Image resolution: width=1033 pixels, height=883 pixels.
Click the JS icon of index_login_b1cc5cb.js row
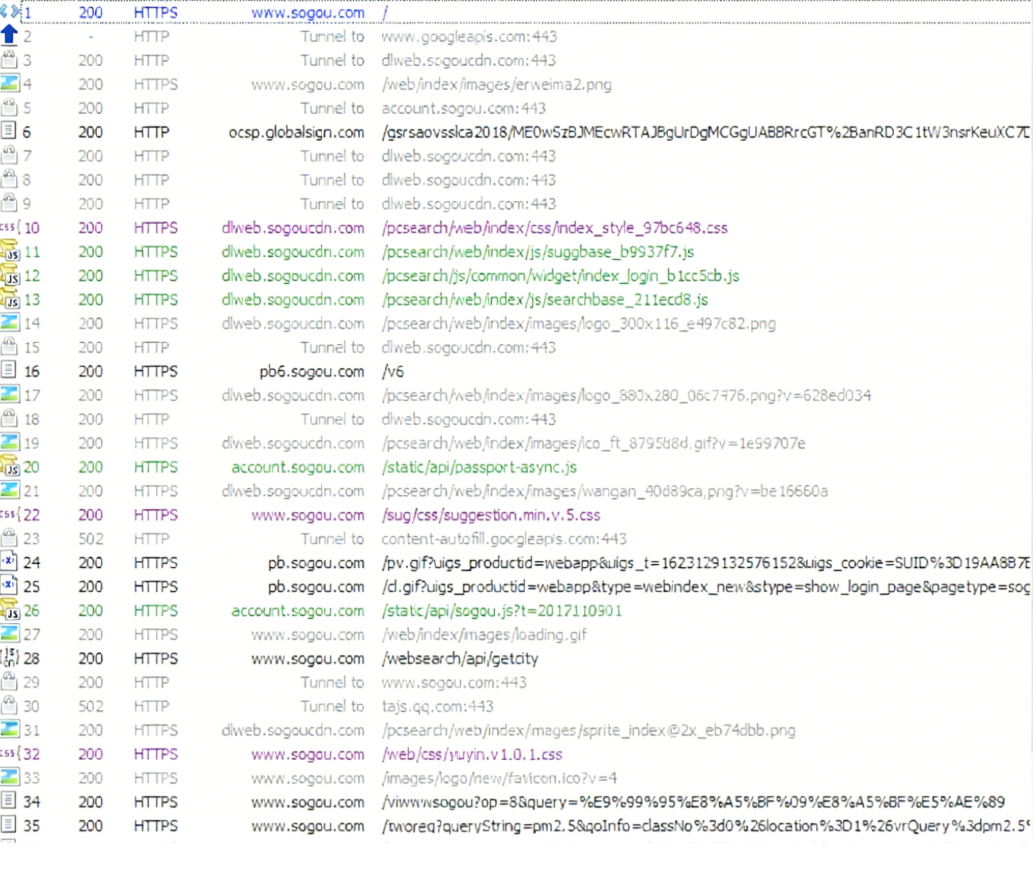pyautogui.click(x=10, y=275)
